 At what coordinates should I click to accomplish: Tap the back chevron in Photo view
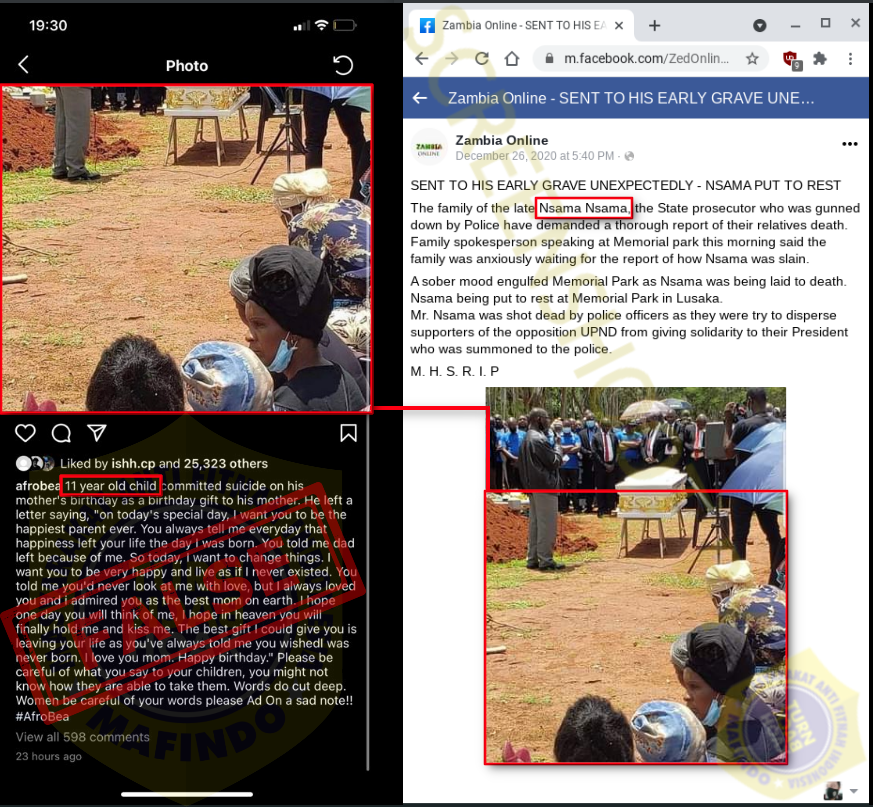pos(23,65)
